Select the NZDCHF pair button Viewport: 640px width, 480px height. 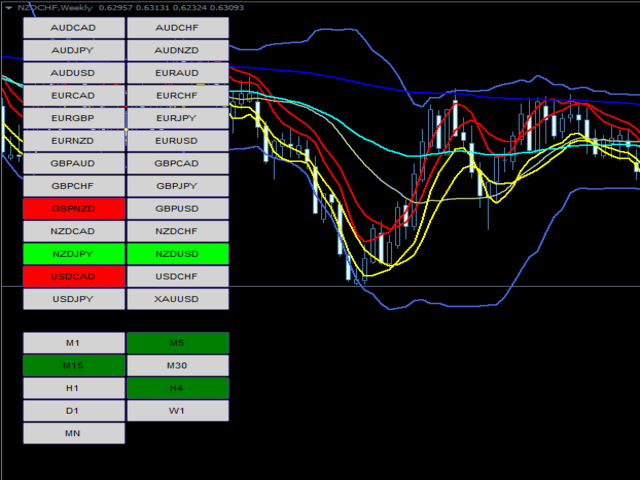pos(177,231)
